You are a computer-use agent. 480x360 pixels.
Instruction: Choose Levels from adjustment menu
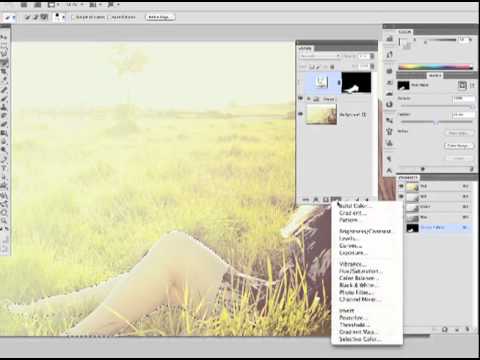pos(349,238)
